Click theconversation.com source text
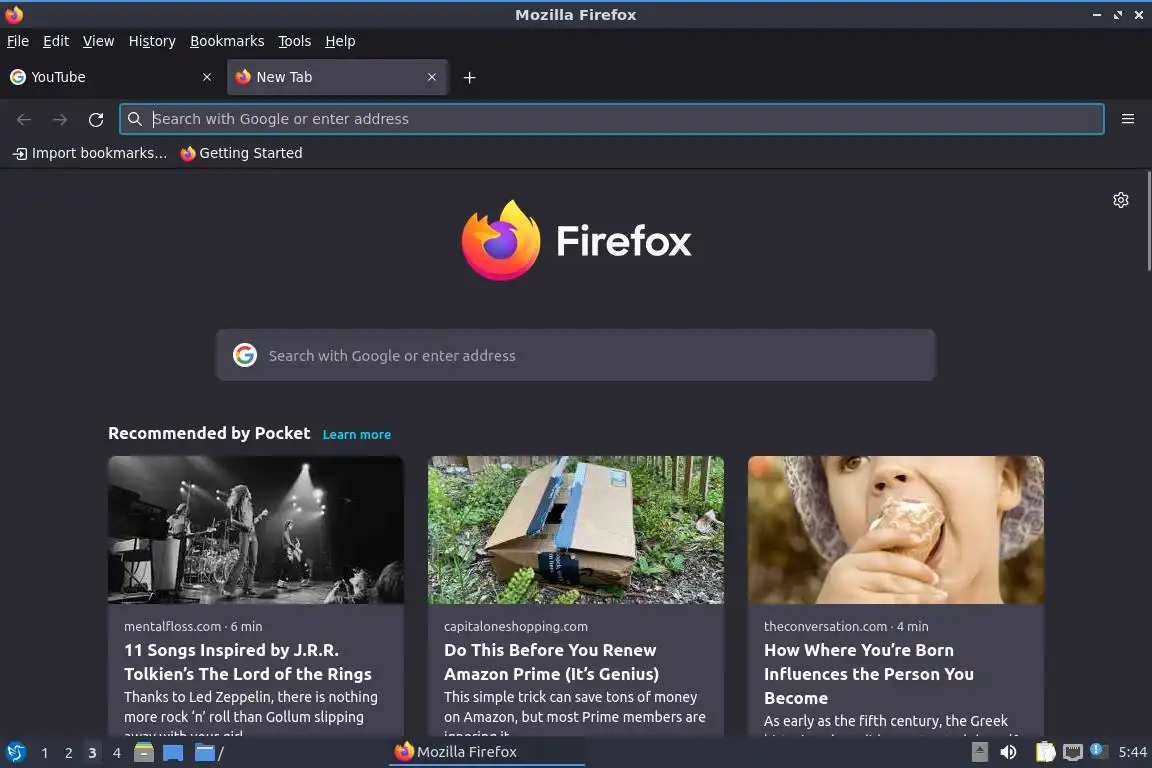 tap(825, 626)
